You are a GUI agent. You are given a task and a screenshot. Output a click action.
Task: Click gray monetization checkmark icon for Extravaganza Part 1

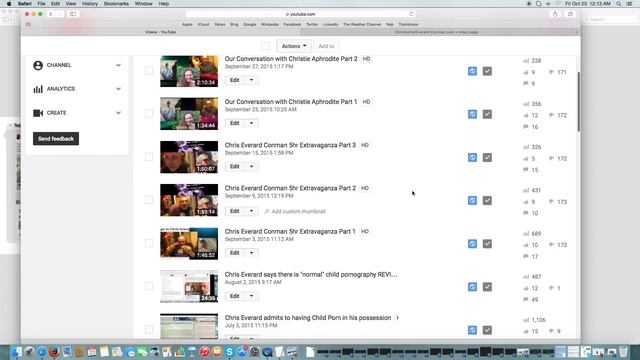click(x=487, y=244)
